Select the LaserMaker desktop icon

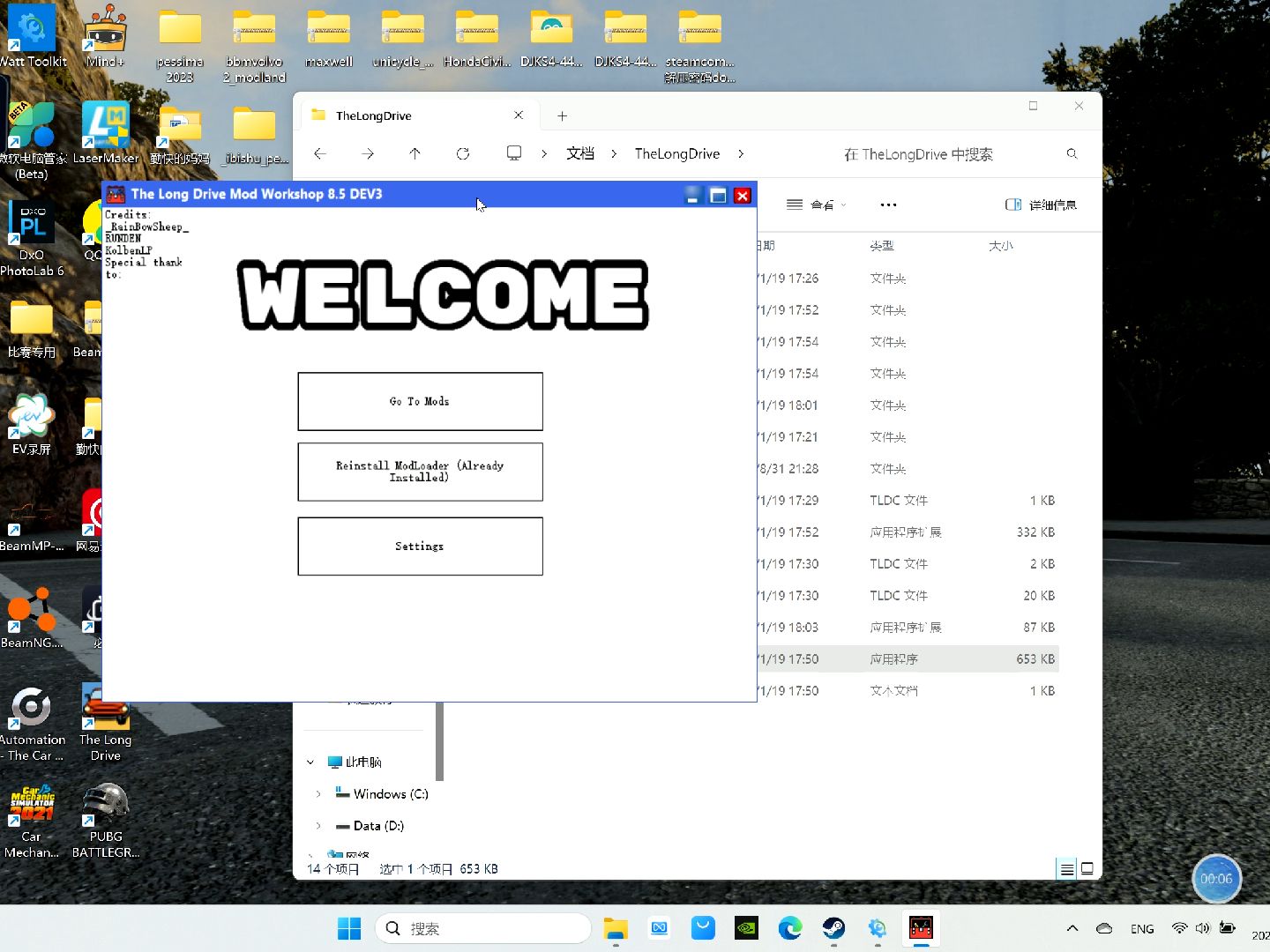pyautogui.click(x=106, y=134)
